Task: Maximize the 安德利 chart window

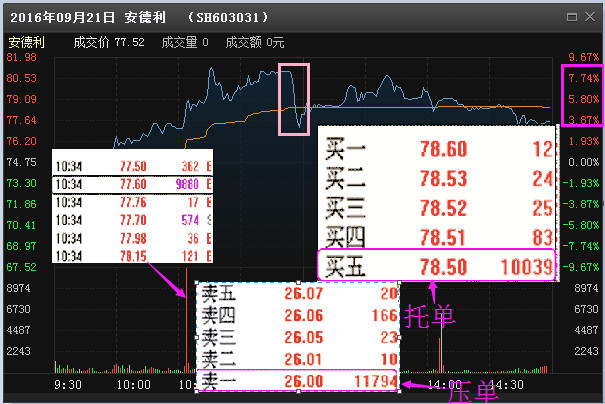Action: [x=572, y=17]
